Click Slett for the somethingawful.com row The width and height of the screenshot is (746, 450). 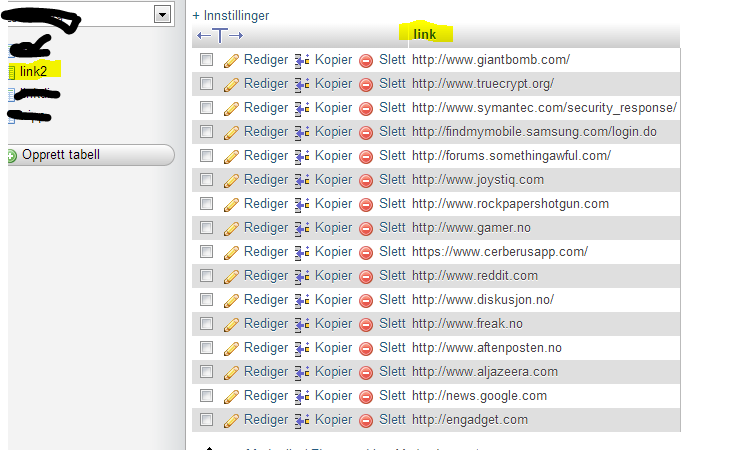[x=392, y=156]
